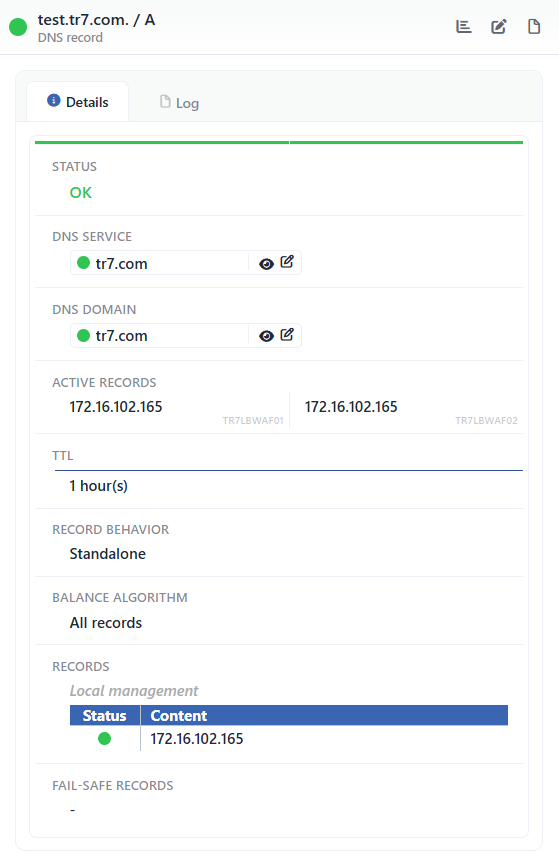Click the Status column header
The width and height of the screenshot is (559, 853).
(104, 715)
